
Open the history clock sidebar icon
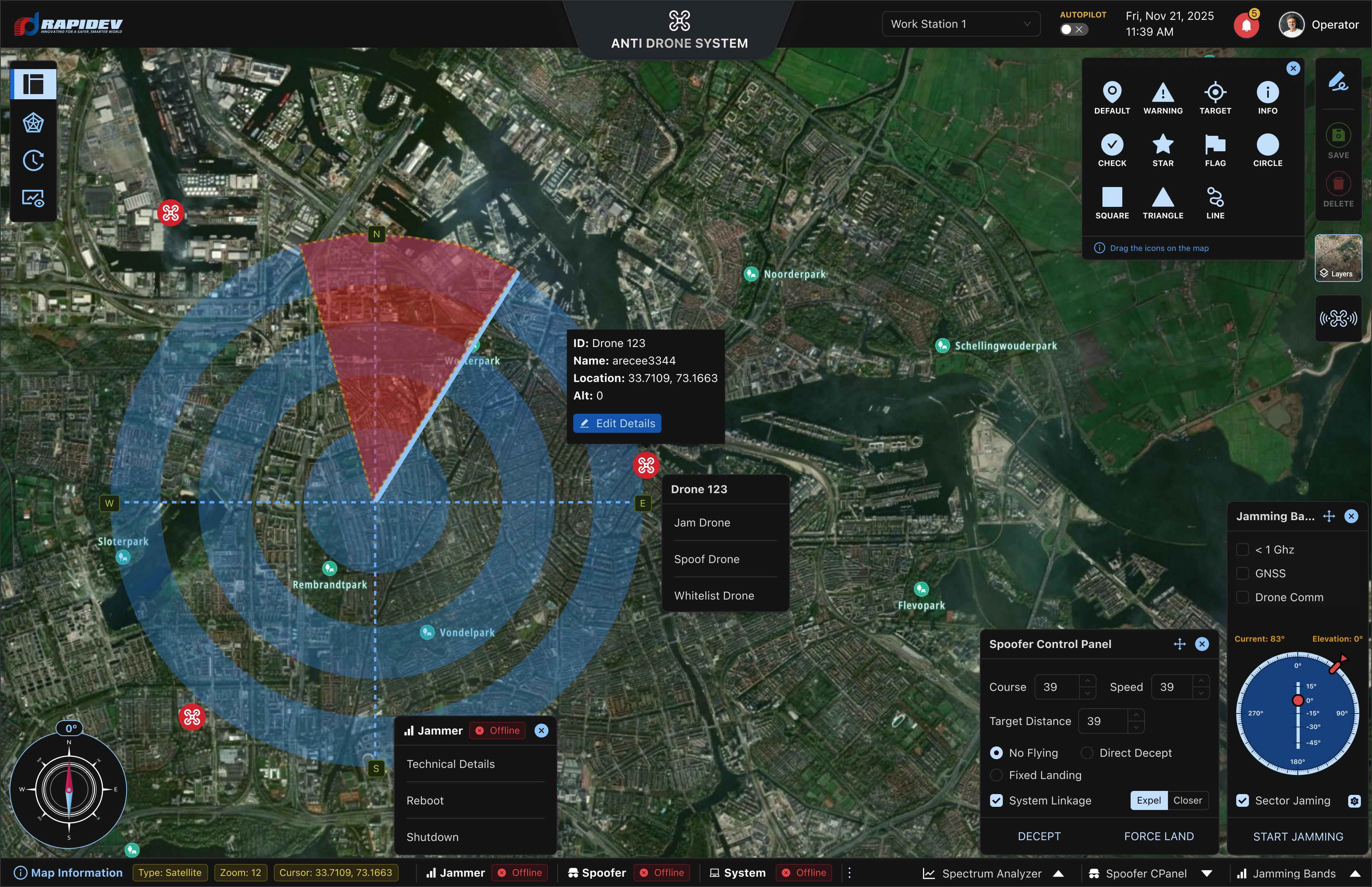click(x=33, y=161)
